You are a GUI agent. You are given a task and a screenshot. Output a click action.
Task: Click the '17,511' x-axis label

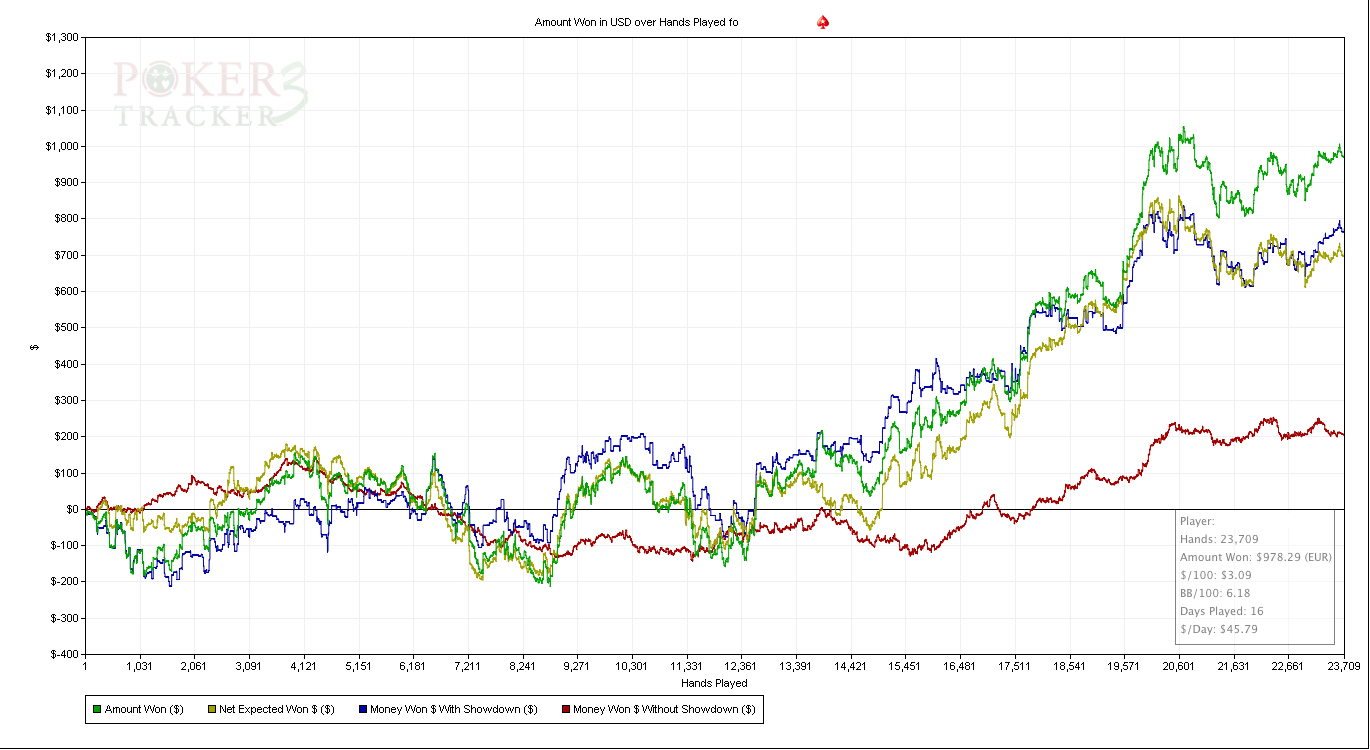point(1014,665)
